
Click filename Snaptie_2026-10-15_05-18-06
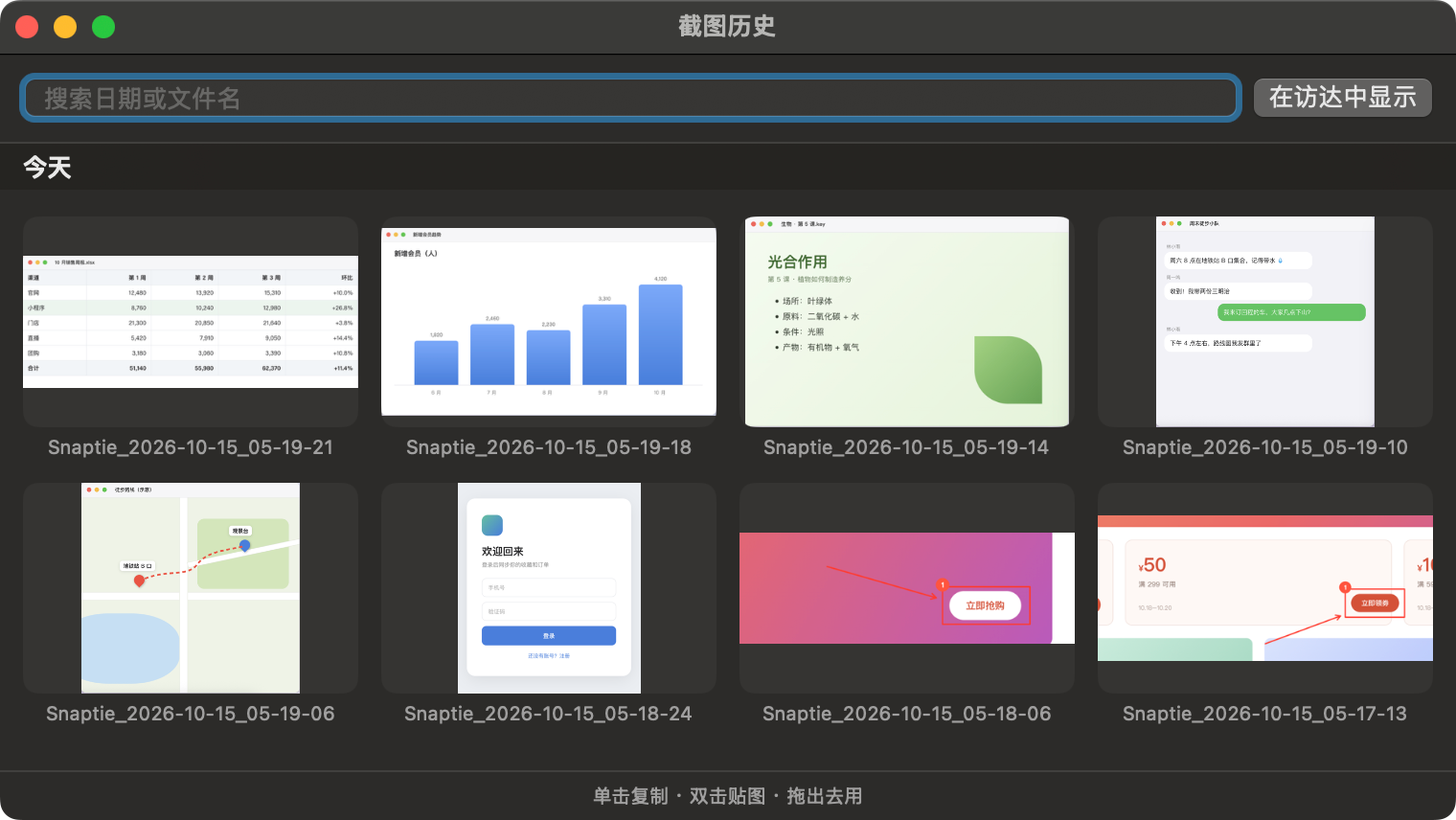point(907,714)
